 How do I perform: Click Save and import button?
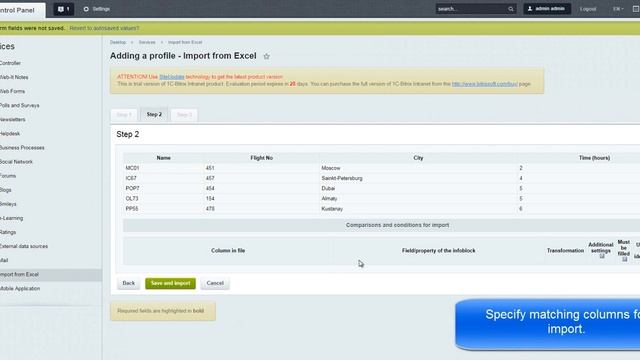click(x=170, y=283)
